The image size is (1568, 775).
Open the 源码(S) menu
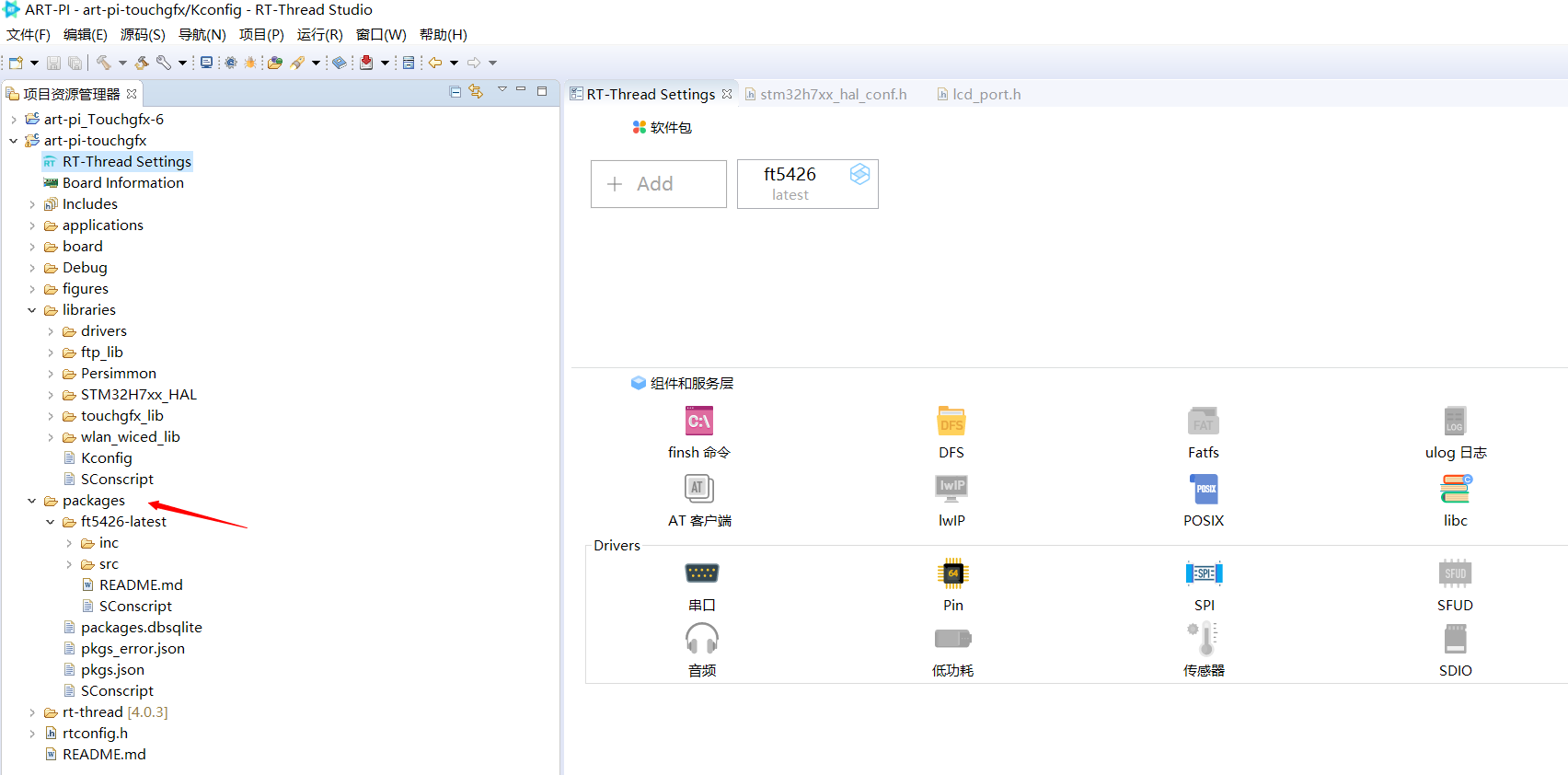[143, 34]
